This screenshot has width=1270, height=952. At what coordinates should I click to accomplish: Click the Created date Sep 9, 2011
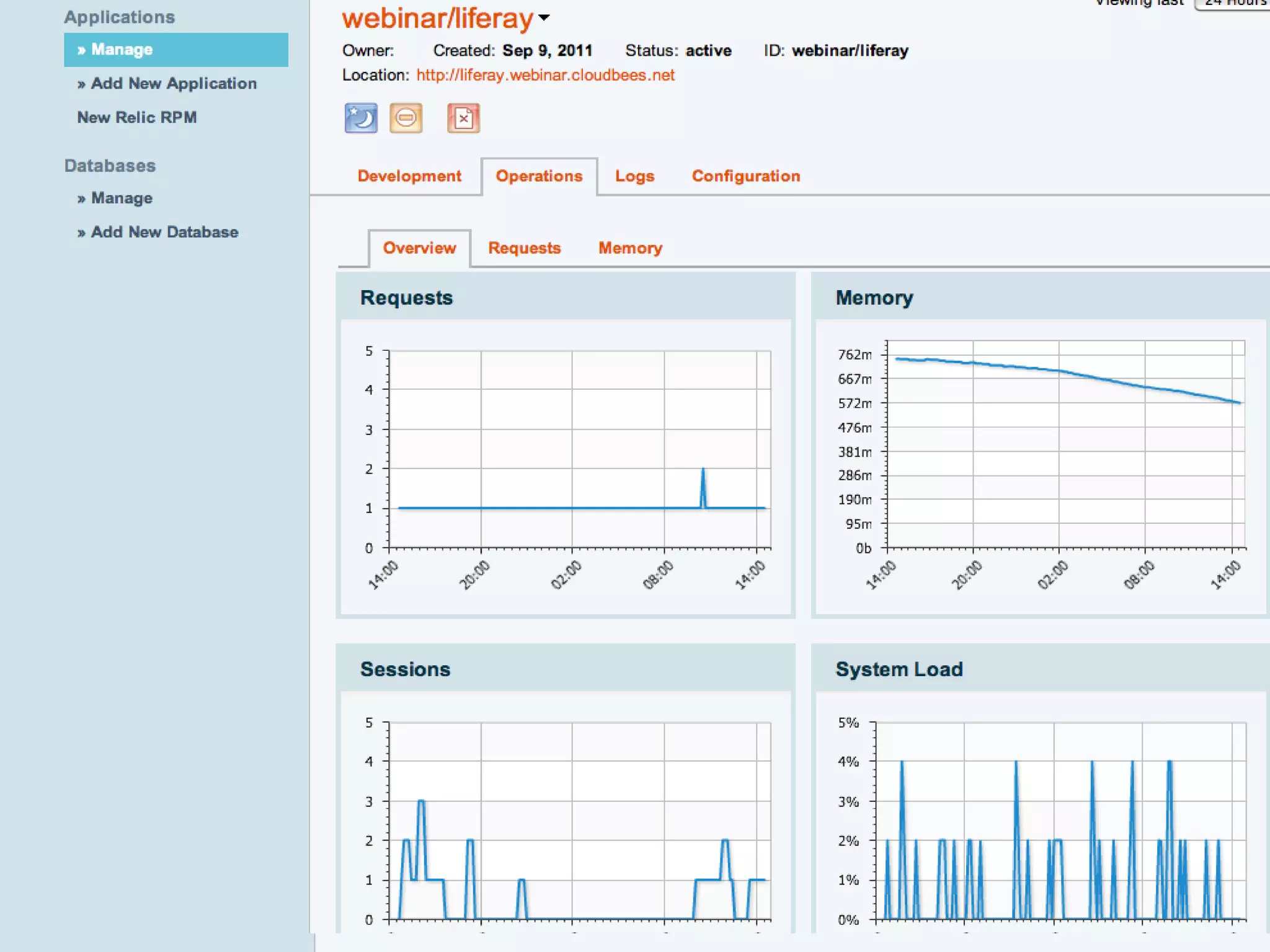click(547, 51)
